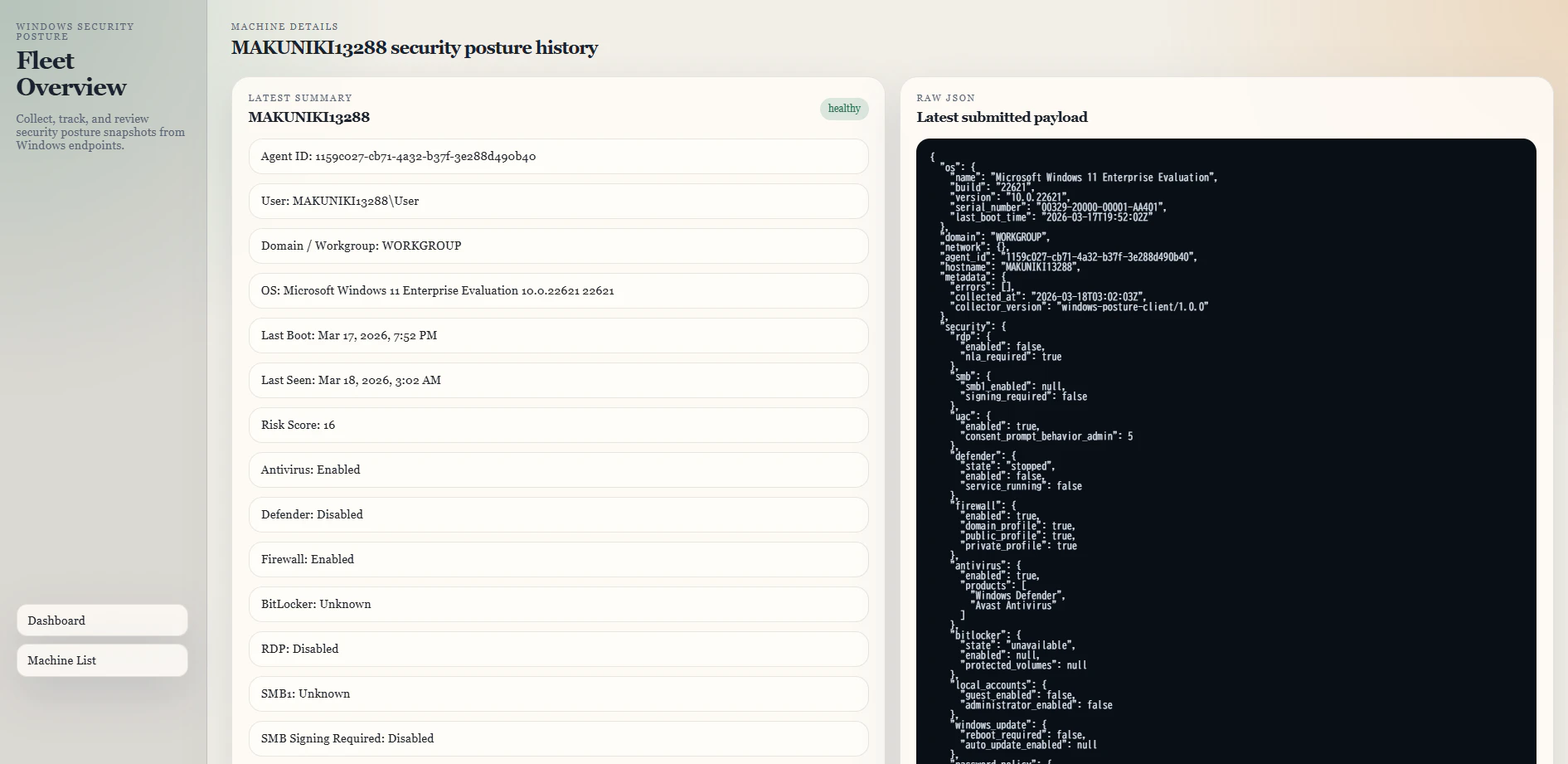Click the User: MAKUNIKI13288\User row
This screenshot has width=1568, height=764.
click(x=558, y=202)
